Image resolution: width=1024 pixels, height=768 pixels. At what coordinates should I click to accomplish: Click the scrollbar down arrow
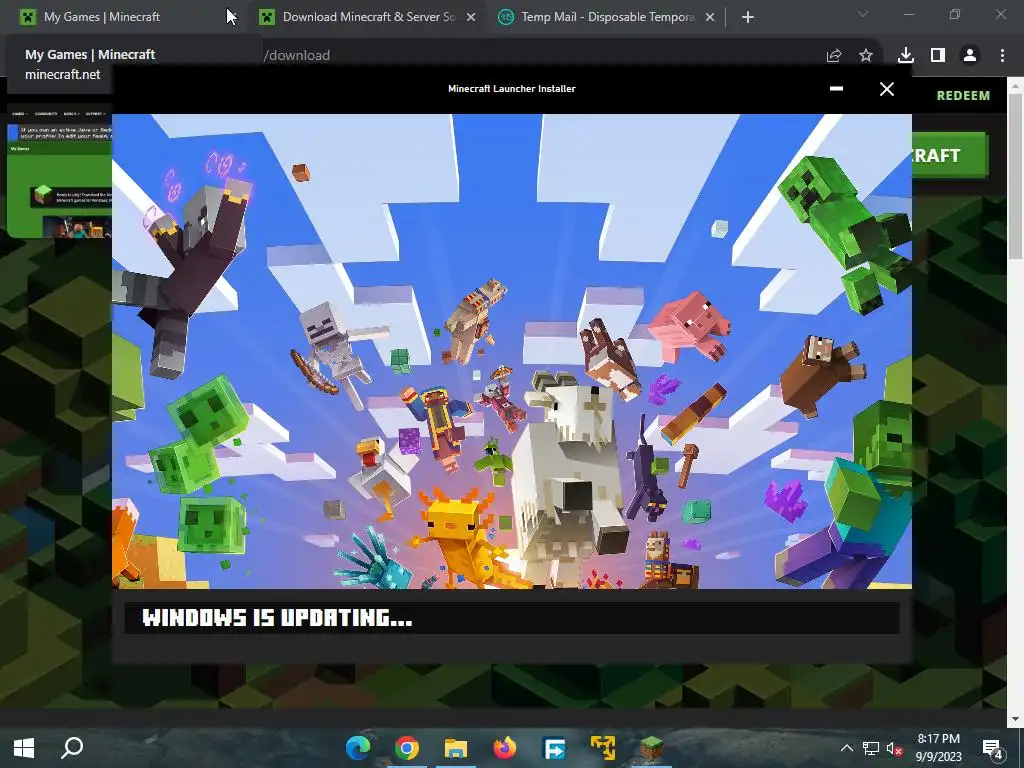[1016, 719]
